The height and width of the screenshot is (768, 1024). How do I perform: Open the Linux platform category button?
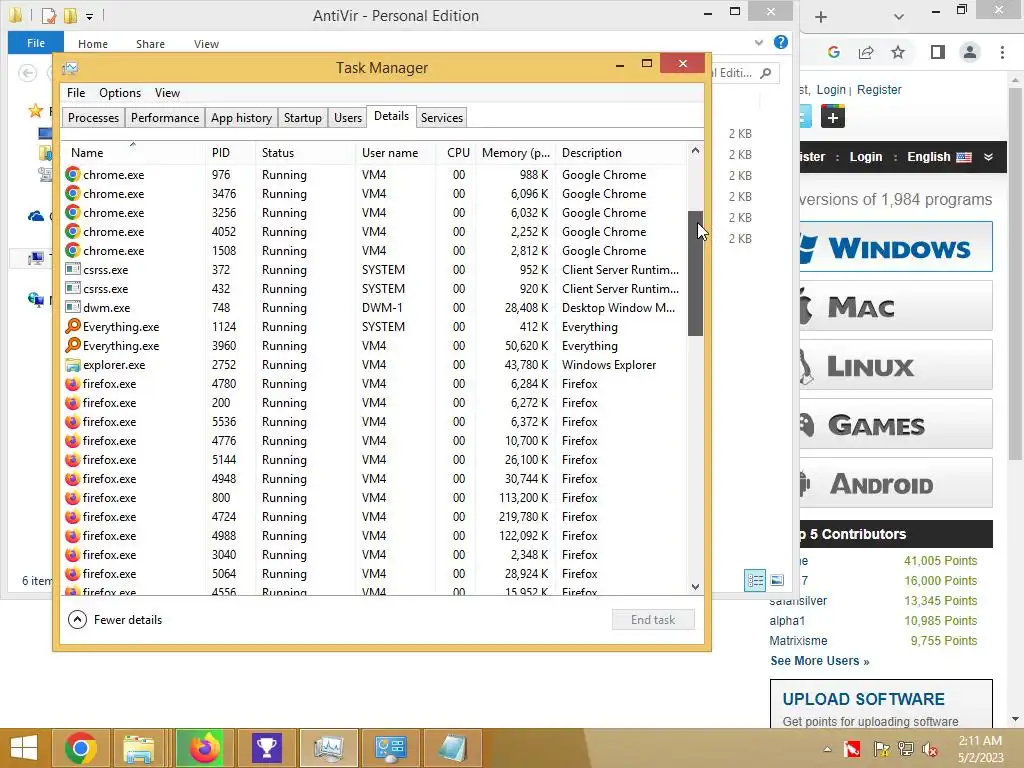pyautogui.click(x=896, y=365)
